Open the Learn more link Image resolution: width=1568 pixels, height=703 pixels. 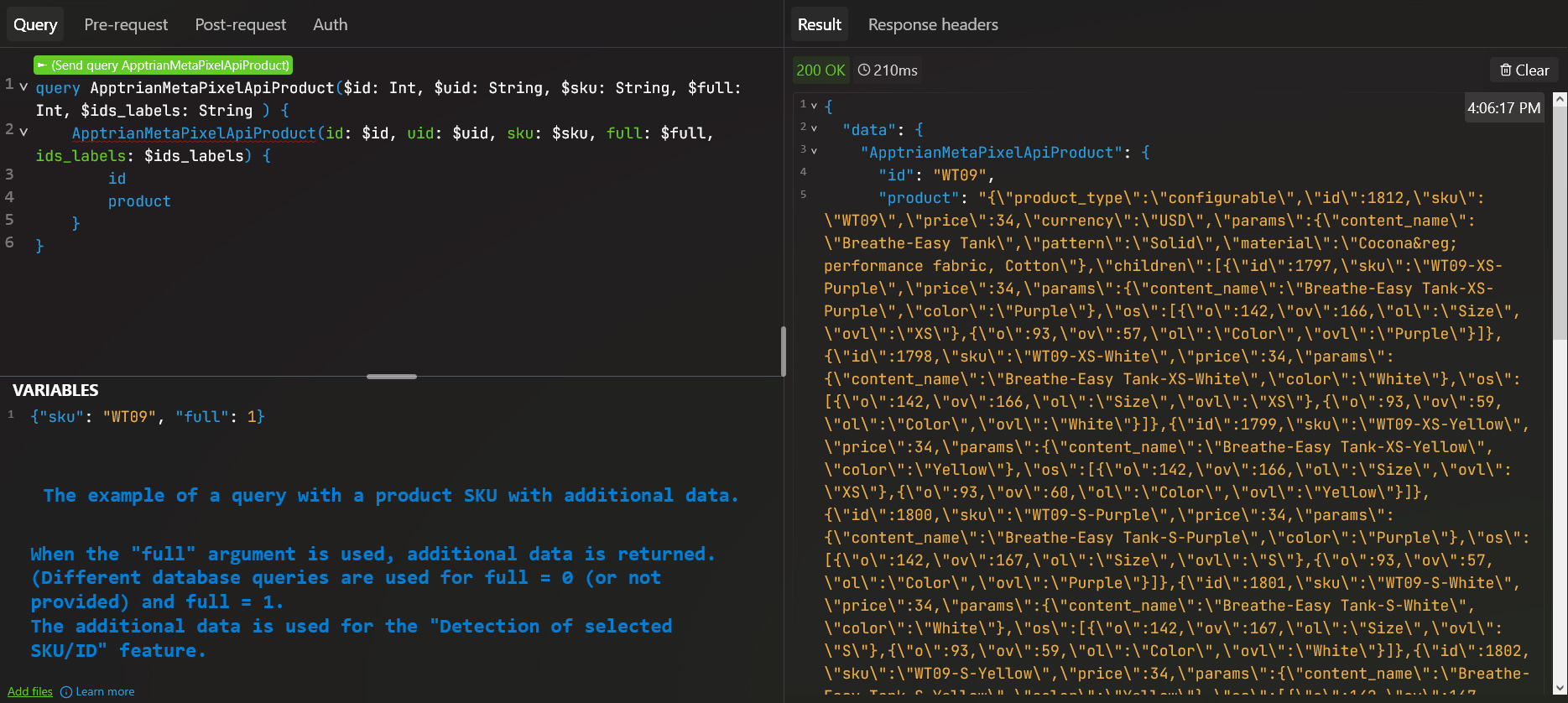coord(97,692)
